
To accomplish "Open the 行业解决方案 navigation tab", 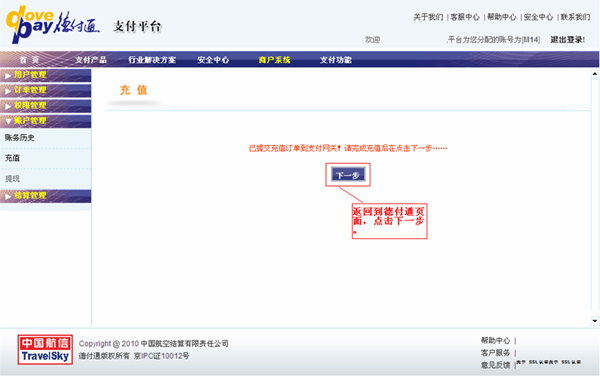I will pyautogui.click(x=152, y=60).
